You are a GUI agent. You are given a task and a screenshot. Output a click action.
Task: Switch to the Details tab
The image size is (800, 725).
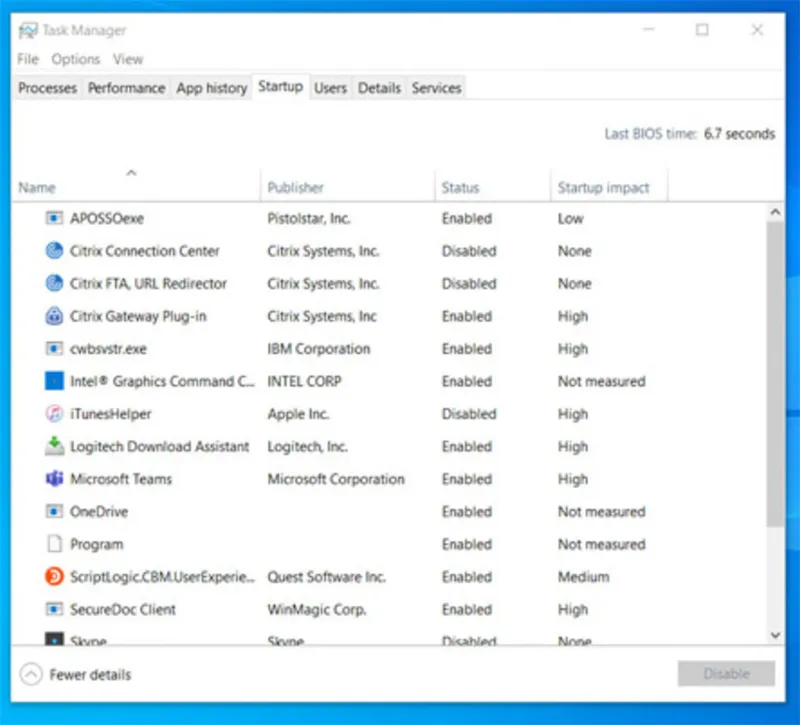379,88
